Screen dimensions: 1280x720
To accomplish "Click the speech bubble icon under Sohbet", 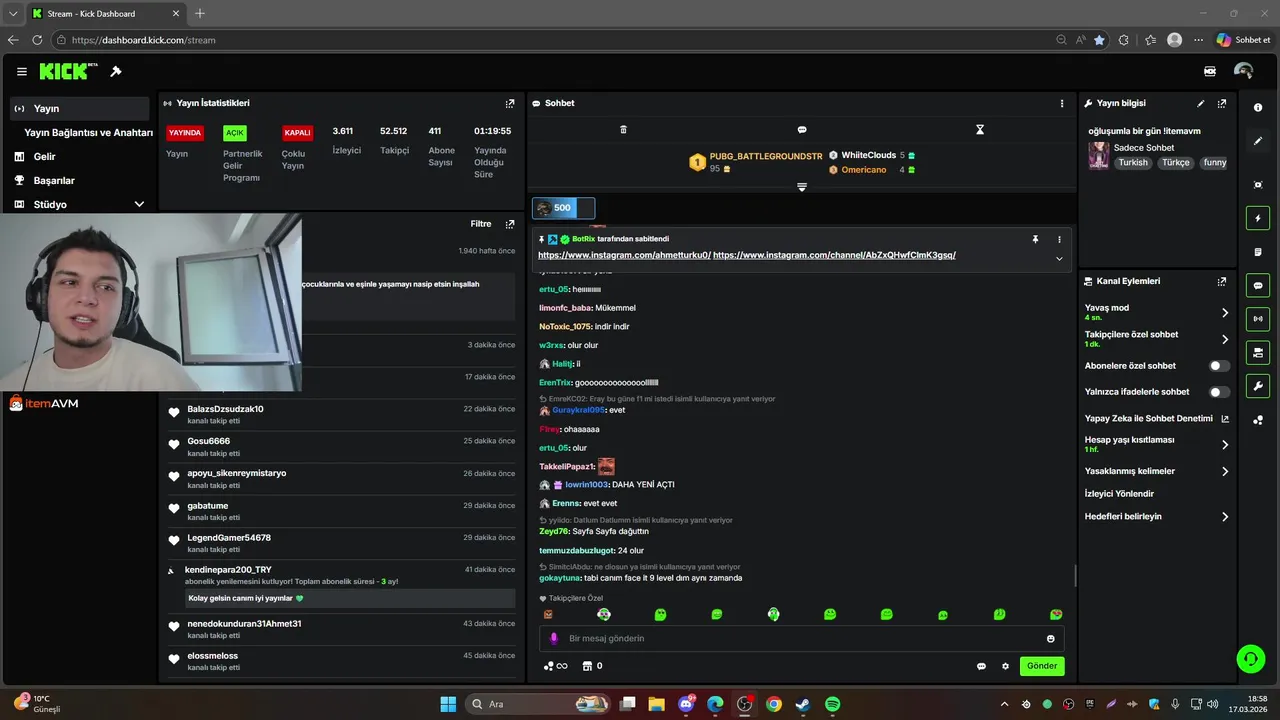I will point(802,130).
